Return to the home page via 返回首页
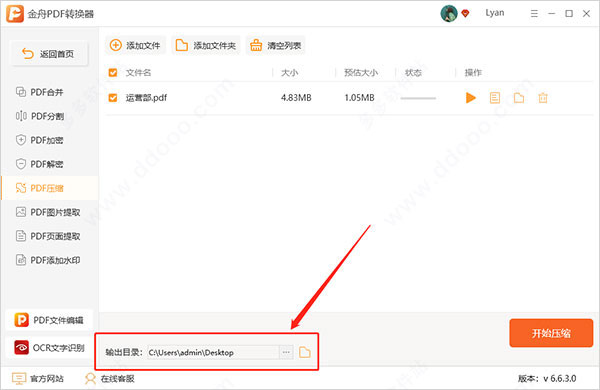This screenshot has height=390, width=600. coord(49,54)
